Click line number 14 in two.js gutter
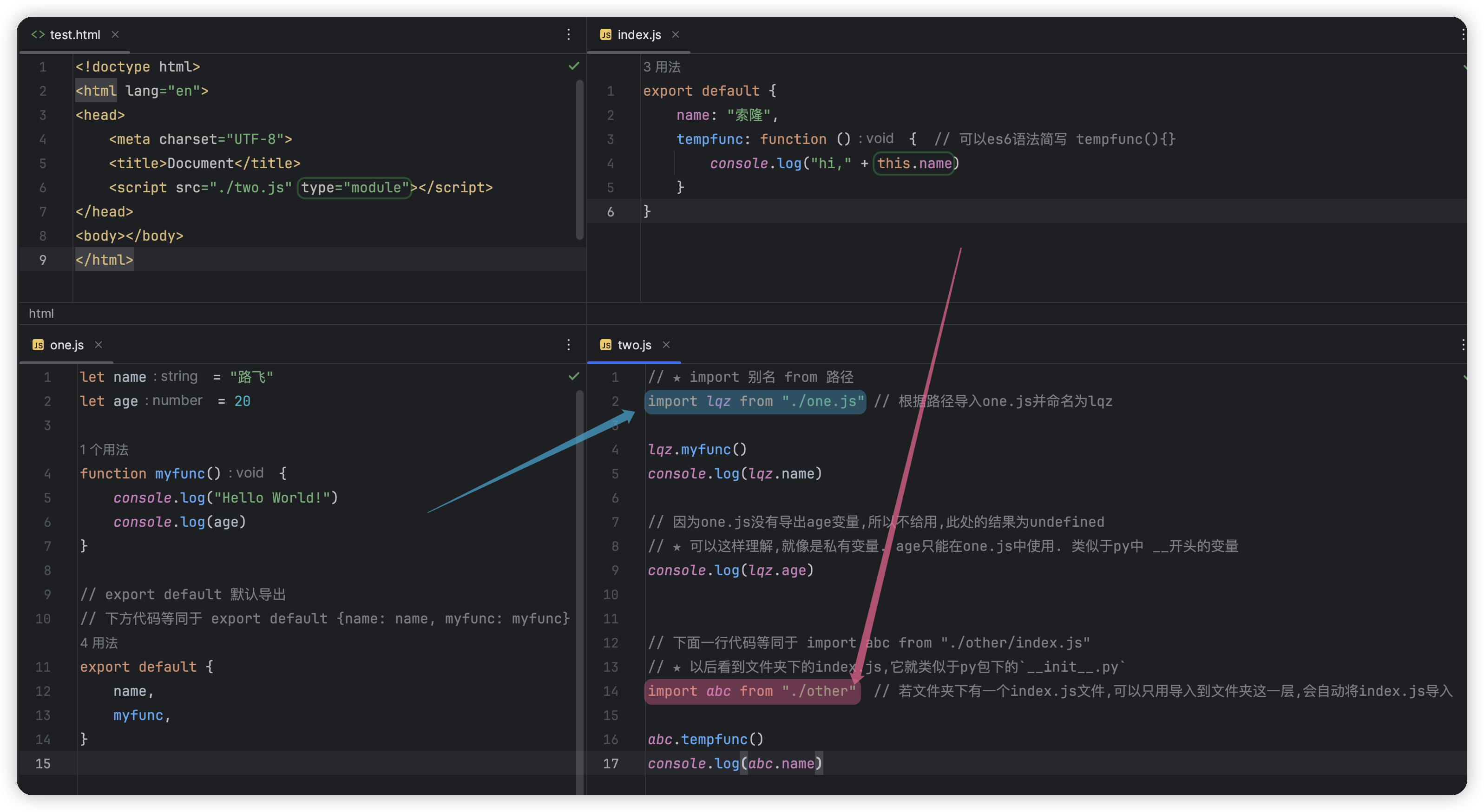 point(610,691)
